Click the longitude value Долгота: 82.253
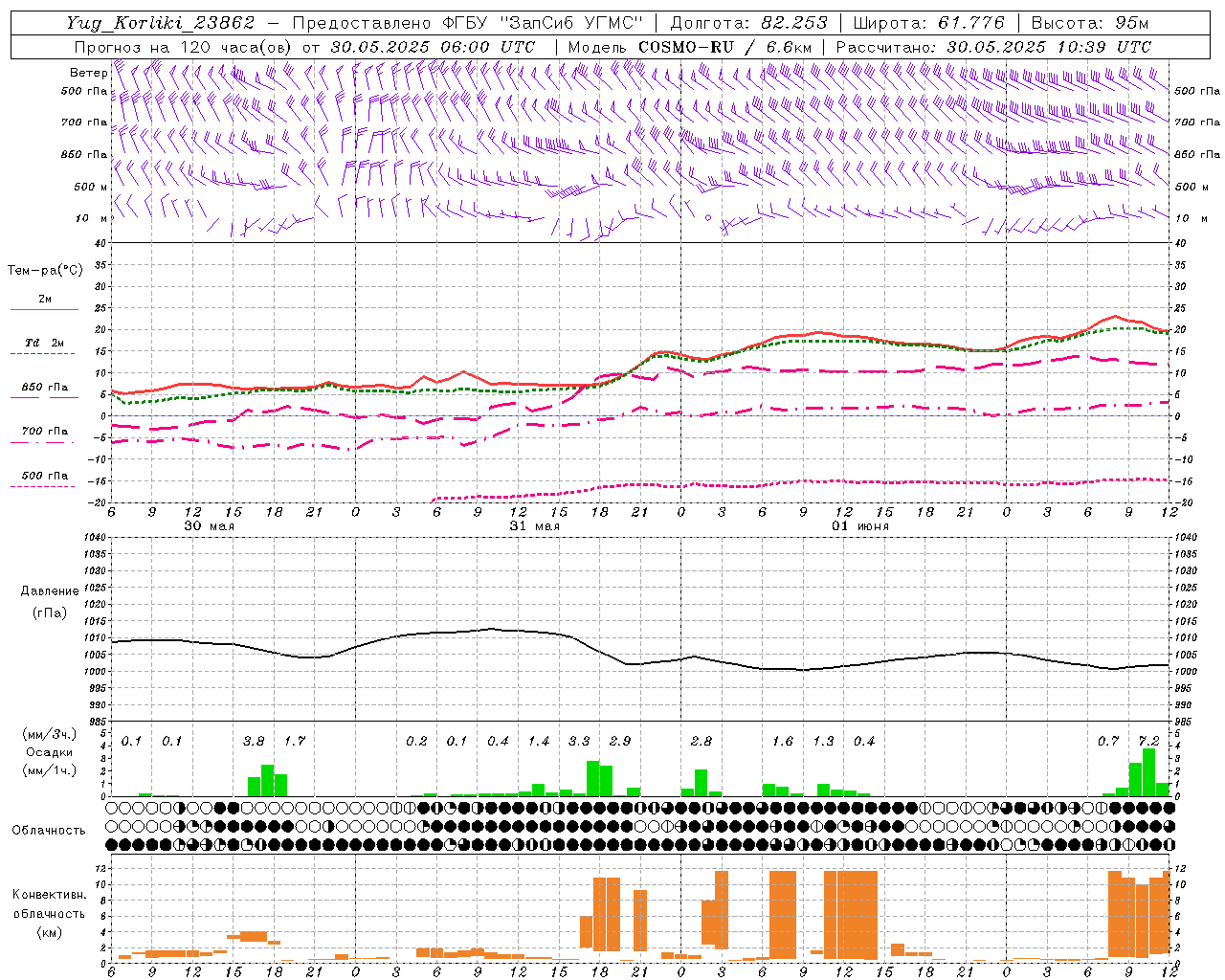The height and width of the screenshot is (980, 1225). pos(748,23)
